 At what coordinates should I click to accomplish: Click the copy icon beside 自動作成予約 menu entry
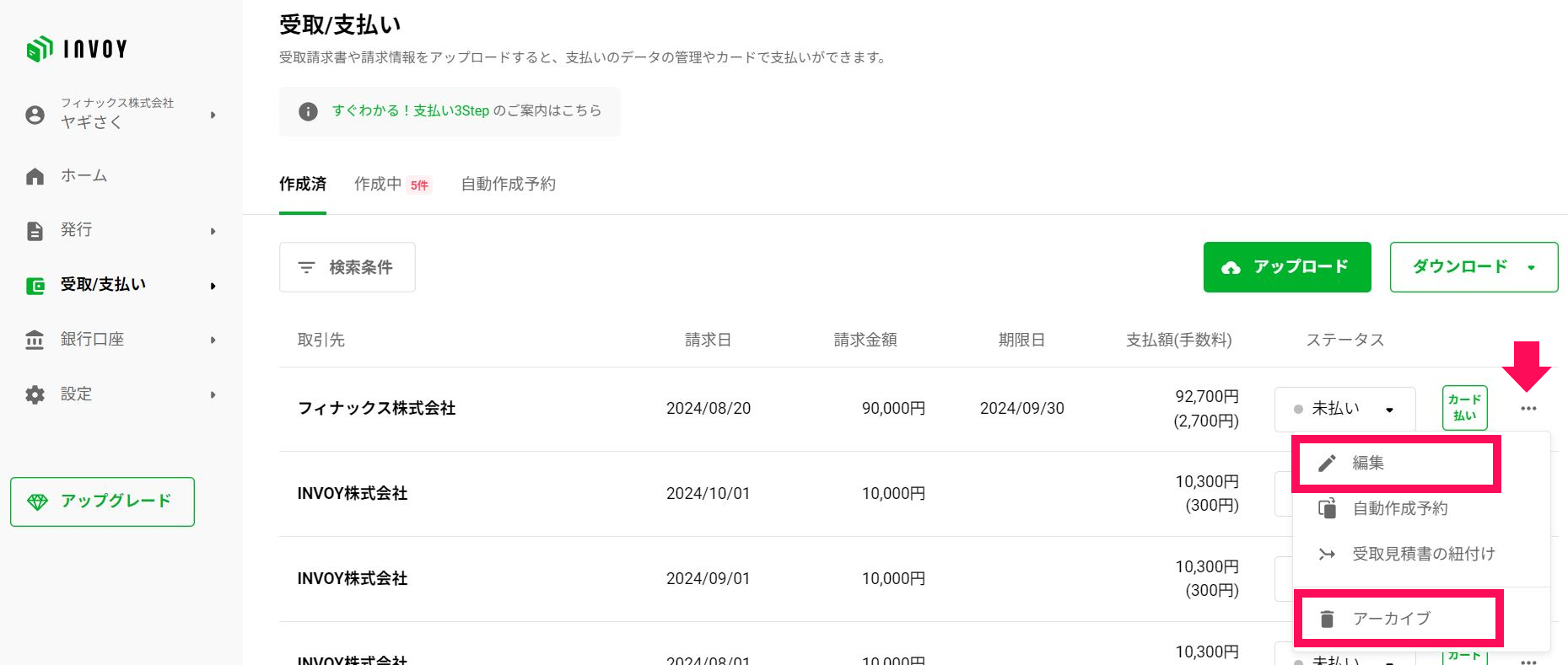[1327, 508]
